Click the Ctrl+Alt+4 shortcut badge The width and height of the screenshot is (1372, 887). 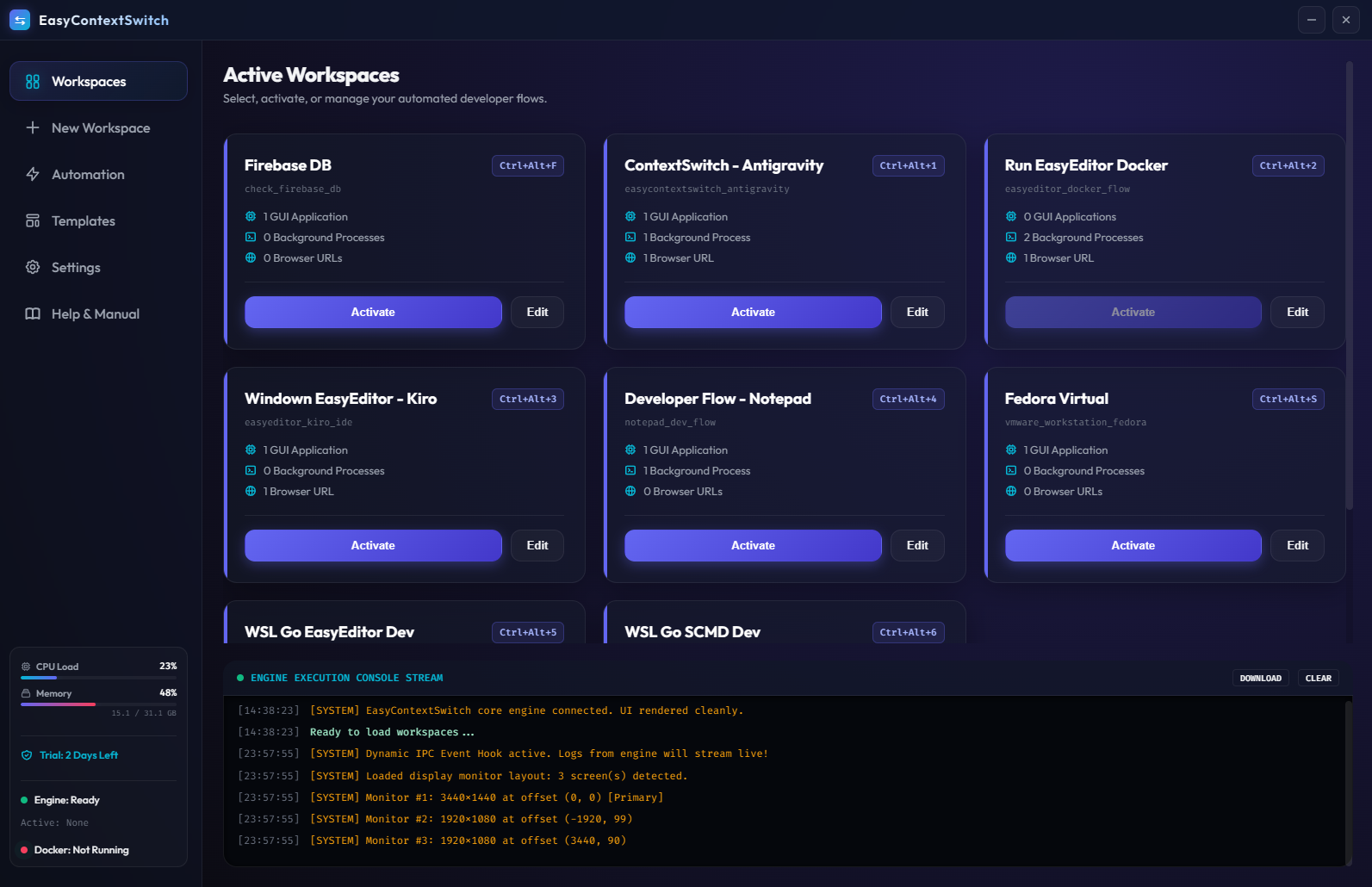pyautogui.click(x=908, y=399)
